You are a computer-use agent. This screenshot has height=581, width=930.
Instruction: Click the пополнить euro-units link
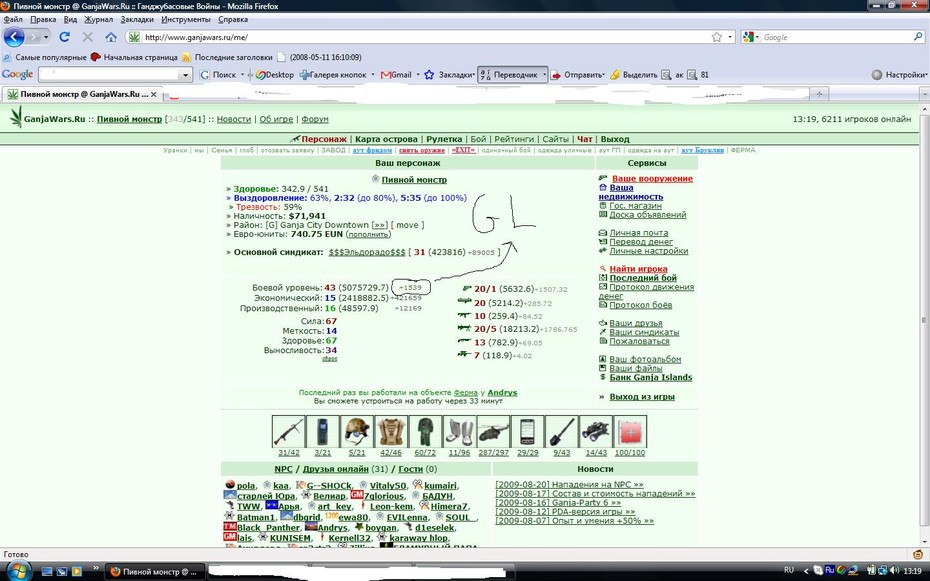tap(369, 234)
